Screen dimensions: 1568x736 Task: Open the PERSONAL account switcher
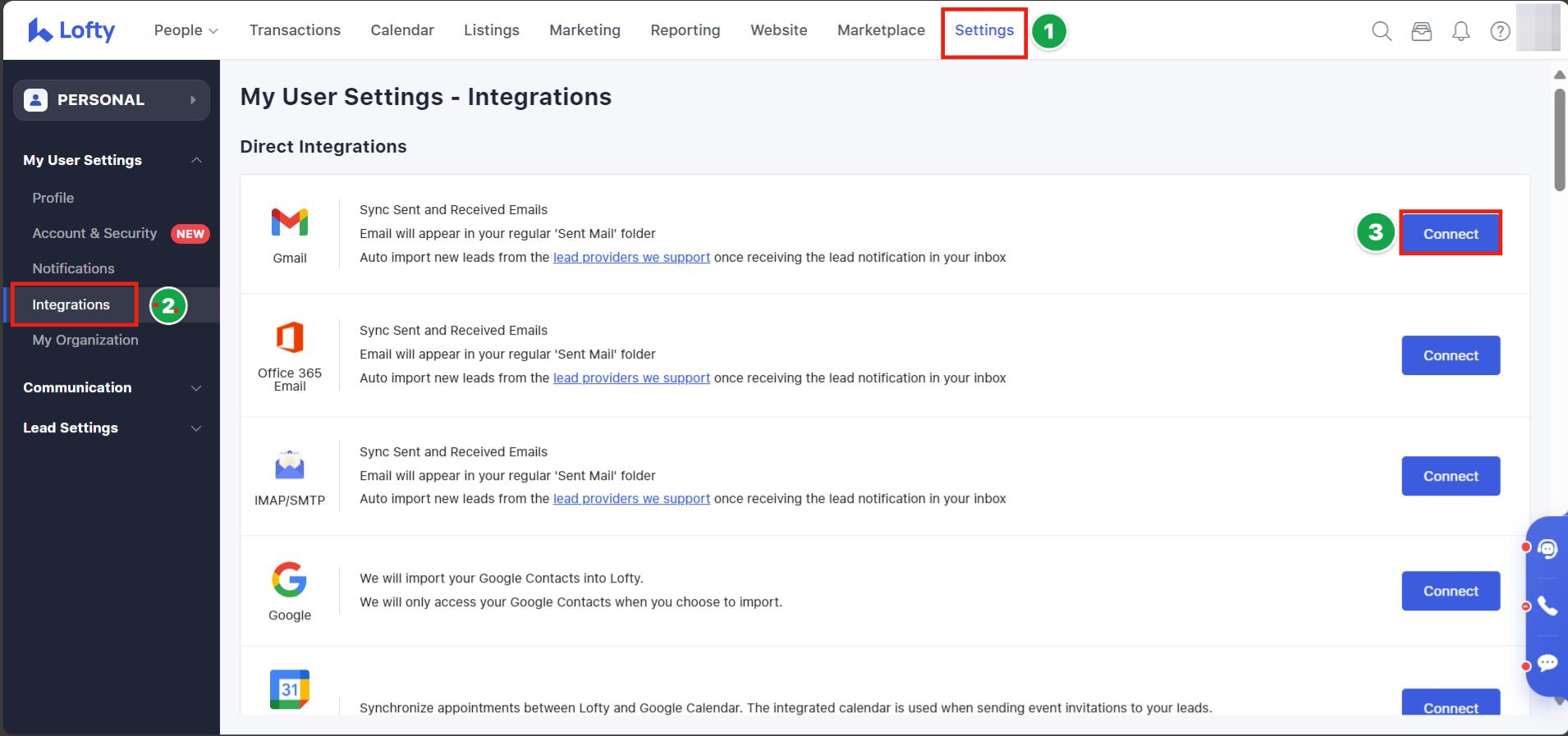112,100
